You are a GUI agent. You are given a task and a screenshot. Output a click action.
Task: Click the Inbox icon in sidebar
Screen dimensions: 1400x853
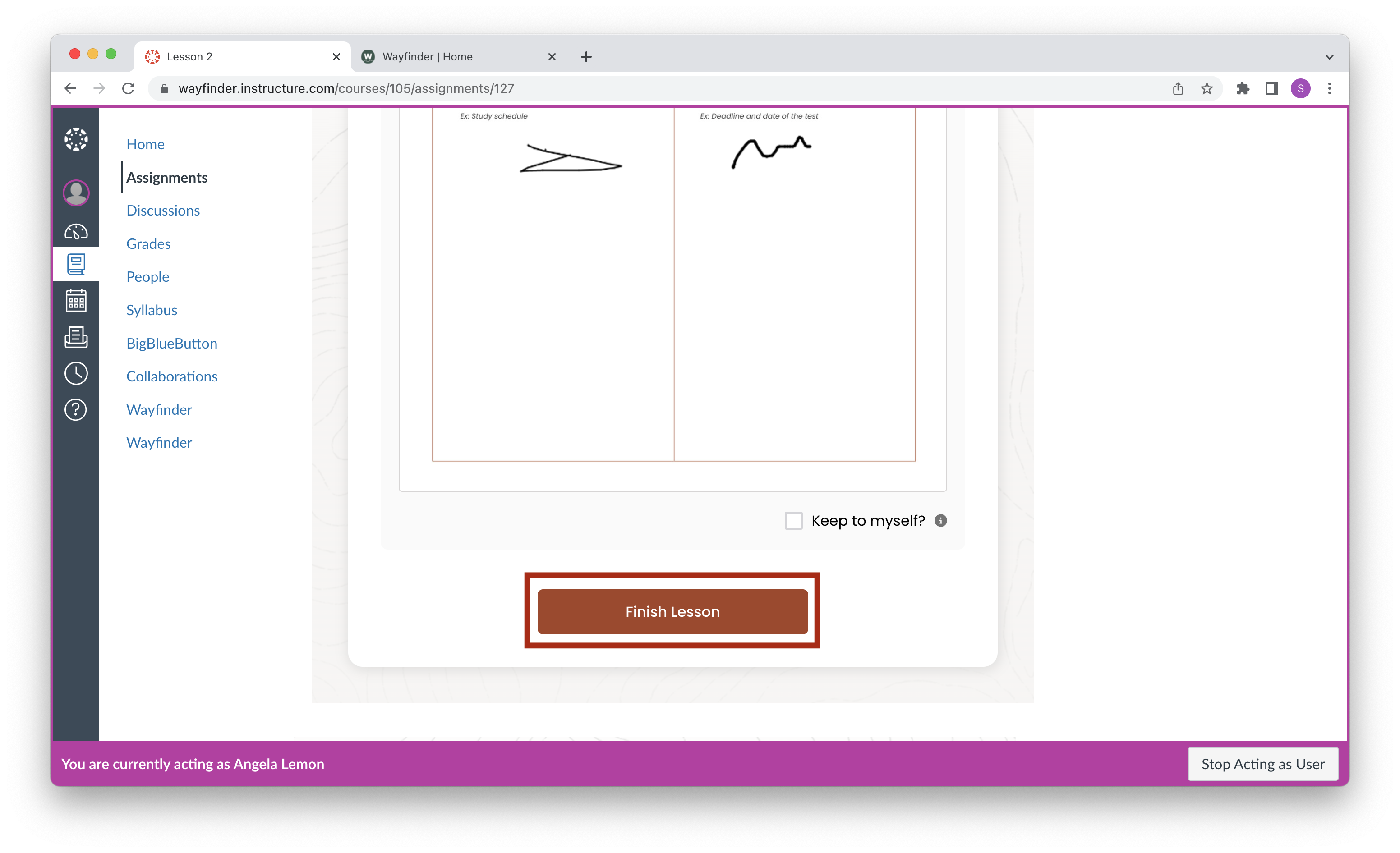click(76, 337)
